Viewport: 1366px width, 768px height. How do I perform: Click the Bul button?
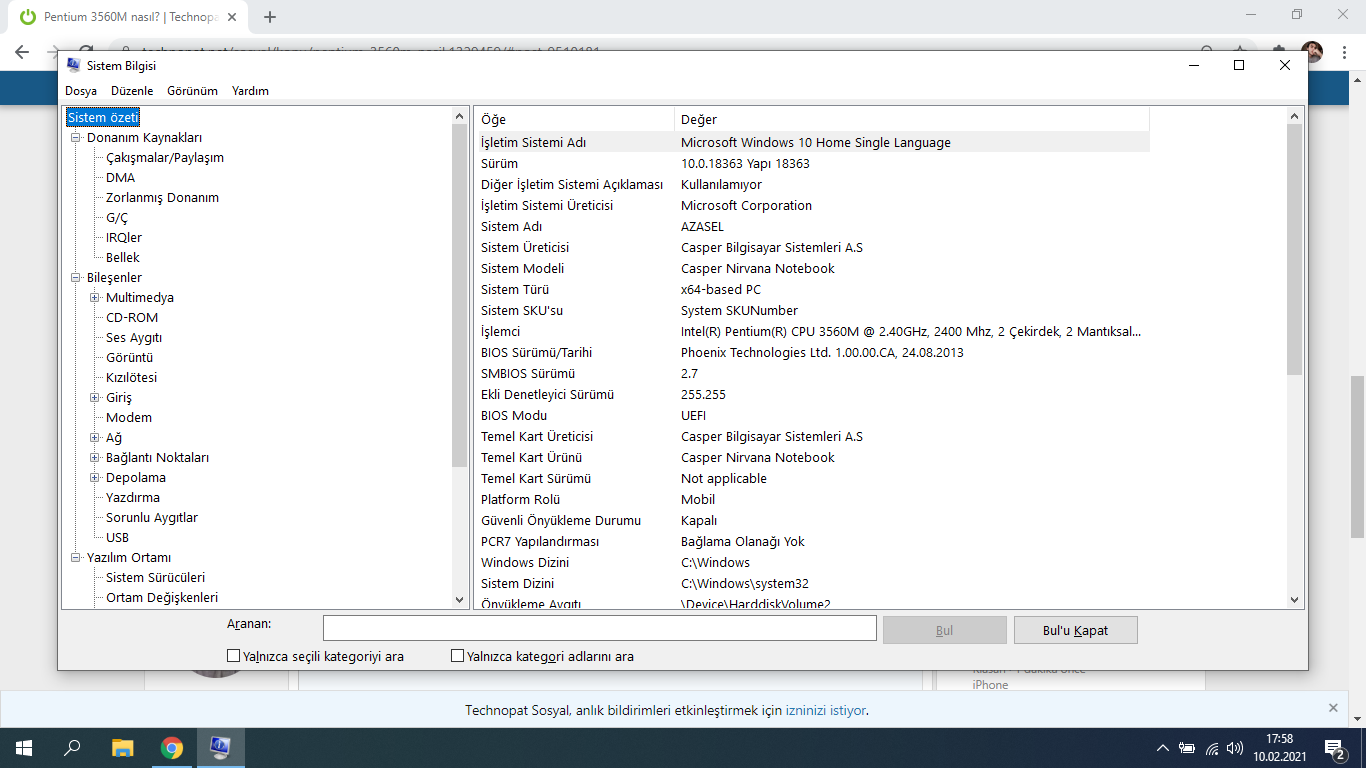944,631
